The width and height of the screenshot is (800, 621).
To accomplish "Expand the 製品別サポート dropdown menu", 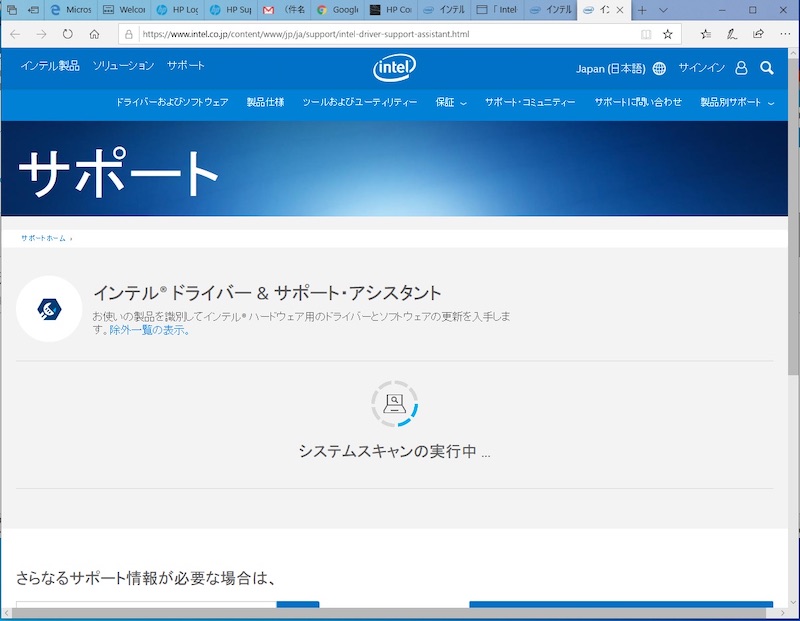I will tap(737, 102).
